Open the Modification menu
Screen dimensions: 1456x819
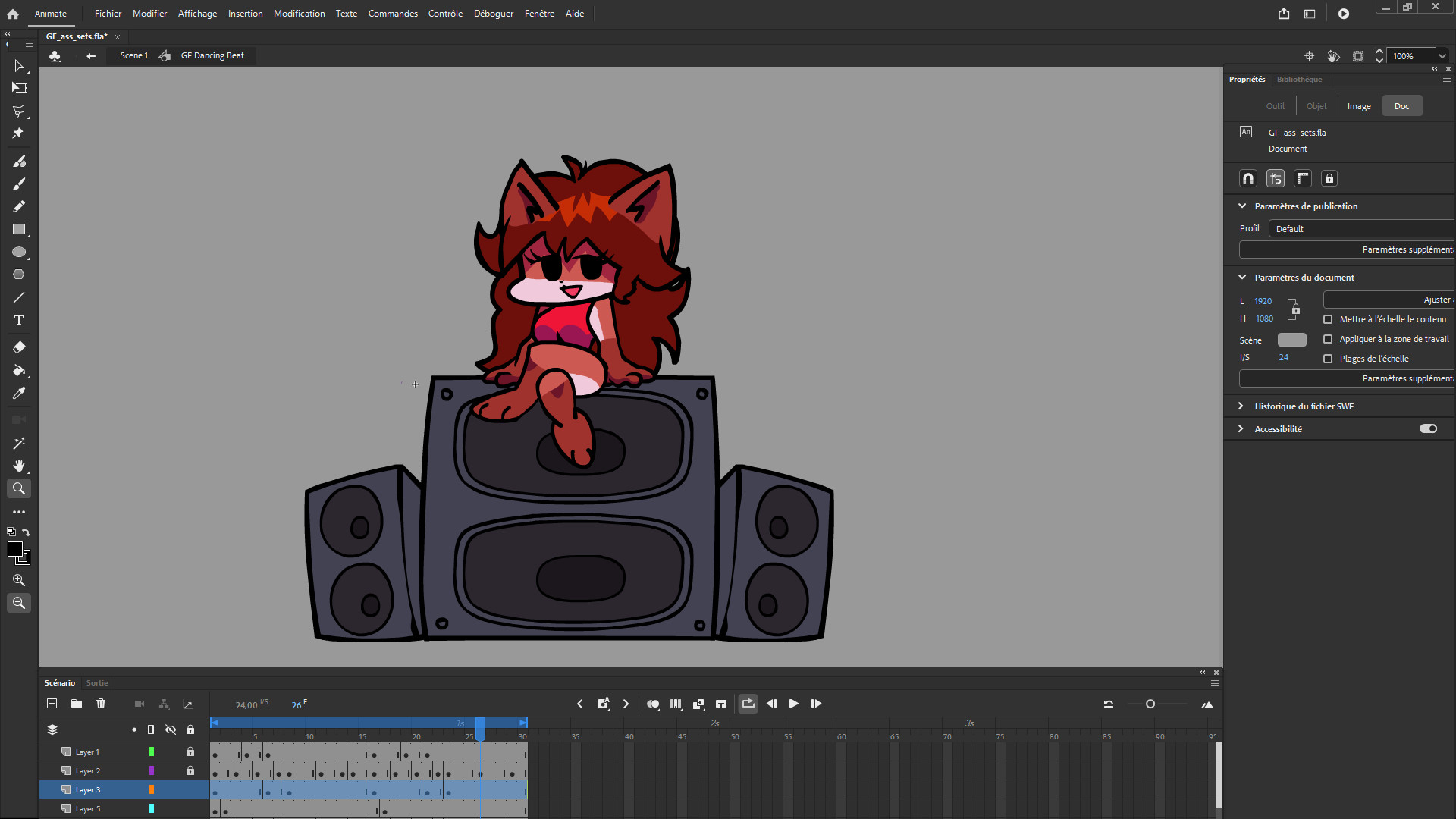coord(299,13)
